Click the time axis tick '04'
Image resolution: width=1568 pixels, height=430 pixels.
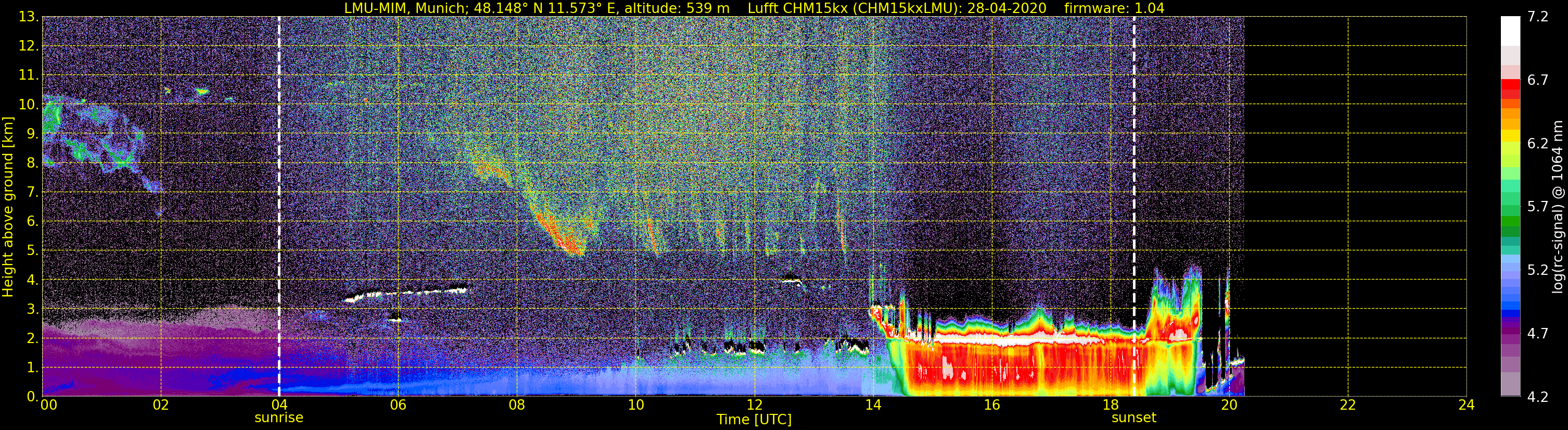[x=279, y=405]
